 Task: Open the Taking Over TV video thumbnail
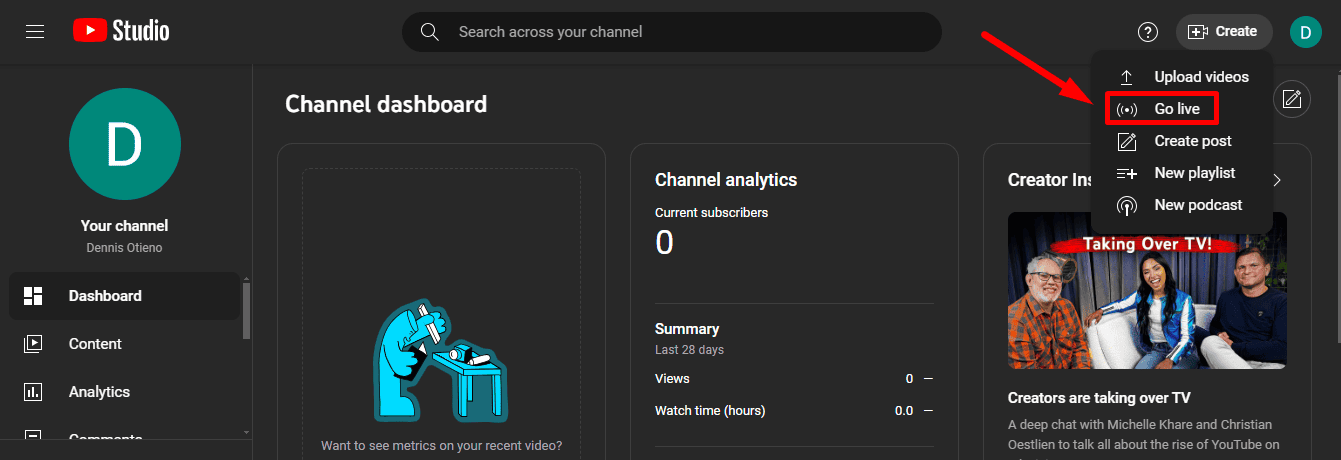(1147, 290)
